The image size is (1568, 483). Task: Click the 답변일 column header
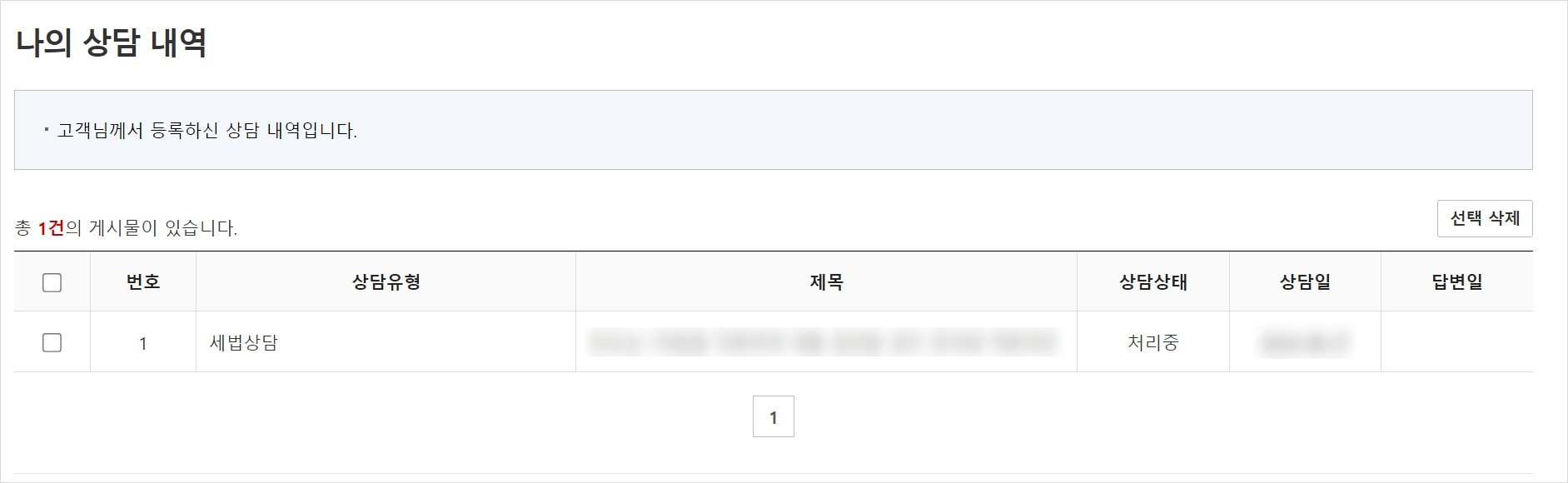pyautogui.click(x=1456, y=282)
